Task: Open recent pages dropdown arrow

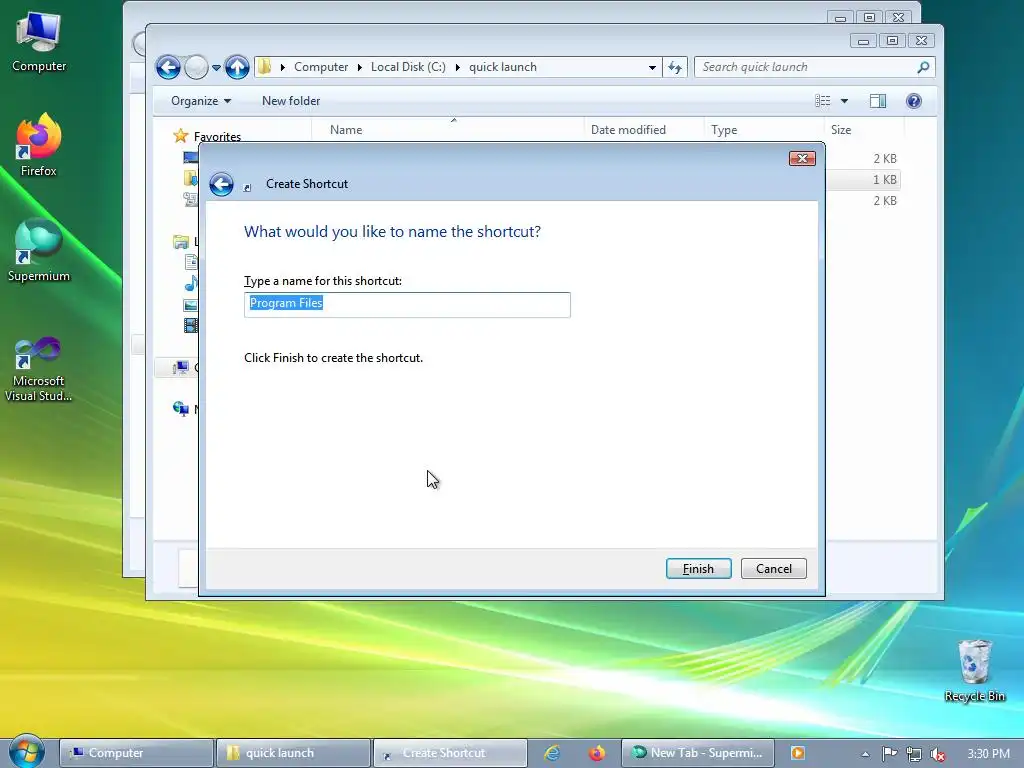Action: (216, 67)
